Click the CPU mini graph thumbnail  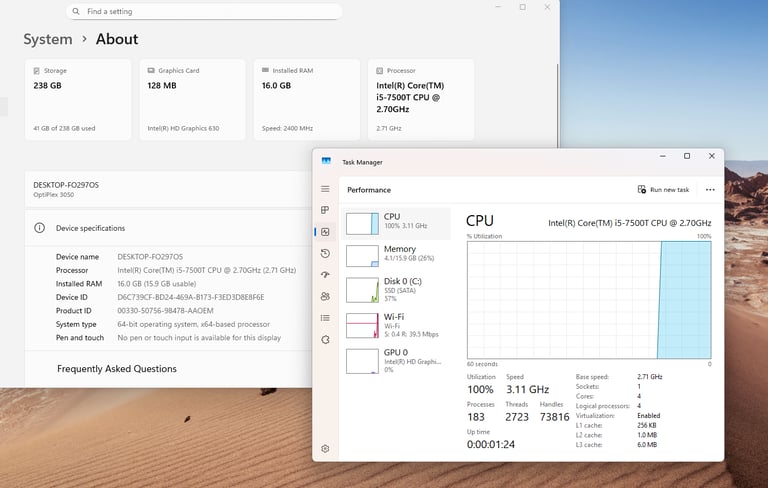point(362,224)
